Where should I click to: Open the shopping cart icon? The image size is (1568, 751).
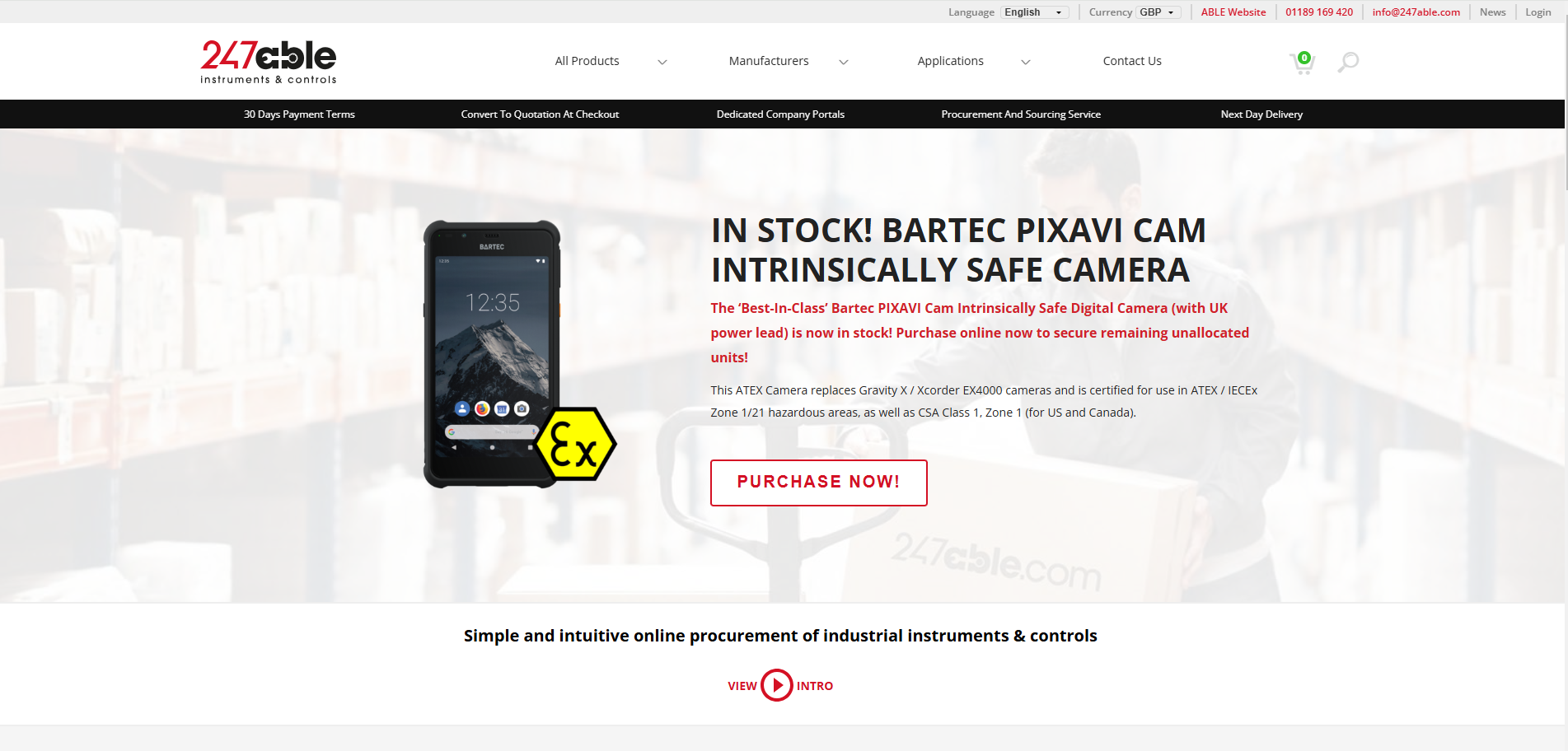(x=1302, y=63)
